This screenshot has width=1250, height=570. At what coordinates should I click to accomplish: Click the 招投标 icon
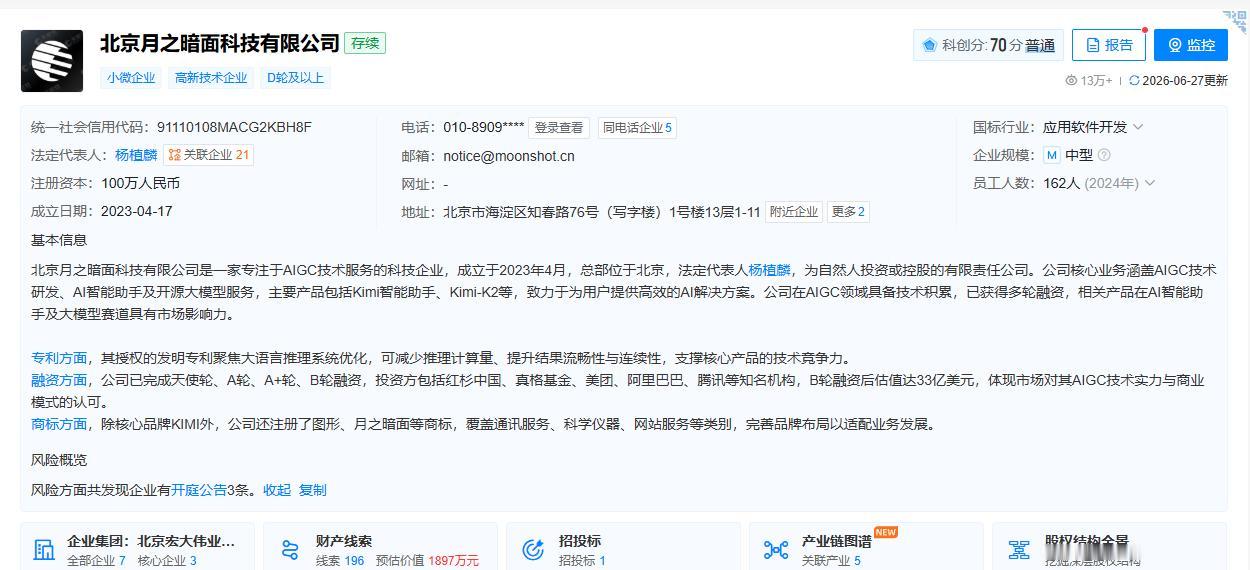[x=533, y=550]
